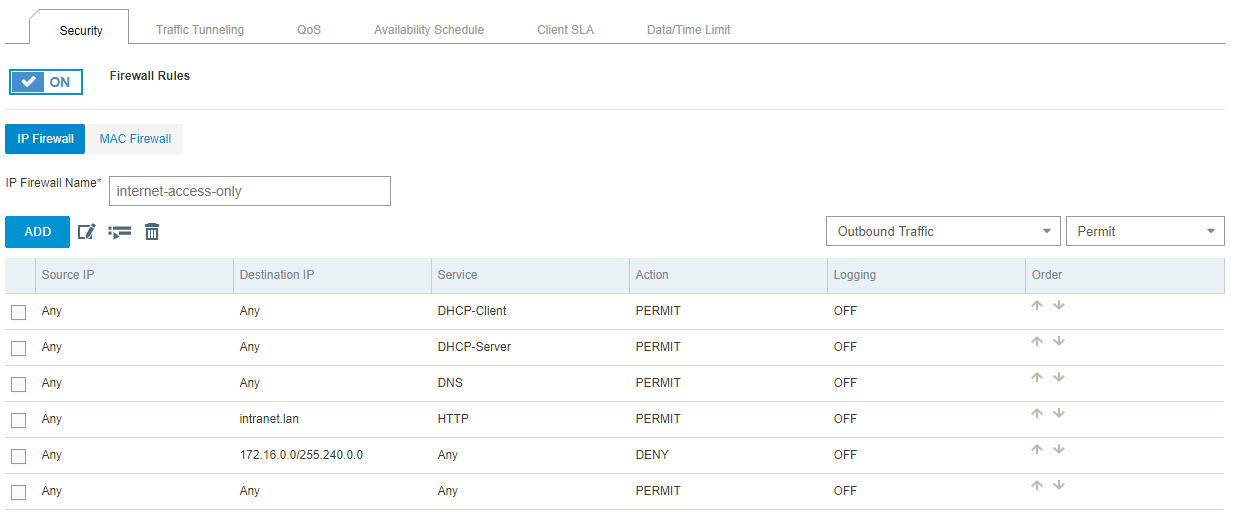Screen dimensions: 1244x521
Task: Click the ADD button
Action: pyautogui.click(x=37, y=232)
